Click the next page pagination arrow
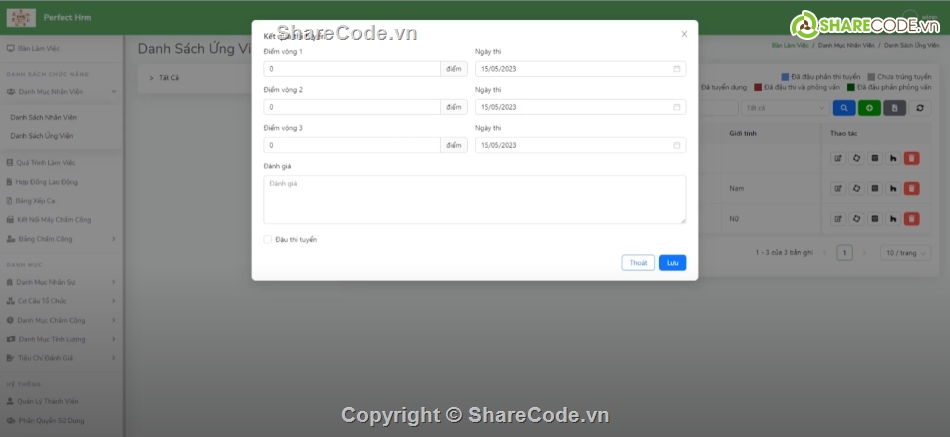The image size is (950, 437). (865, 253)
